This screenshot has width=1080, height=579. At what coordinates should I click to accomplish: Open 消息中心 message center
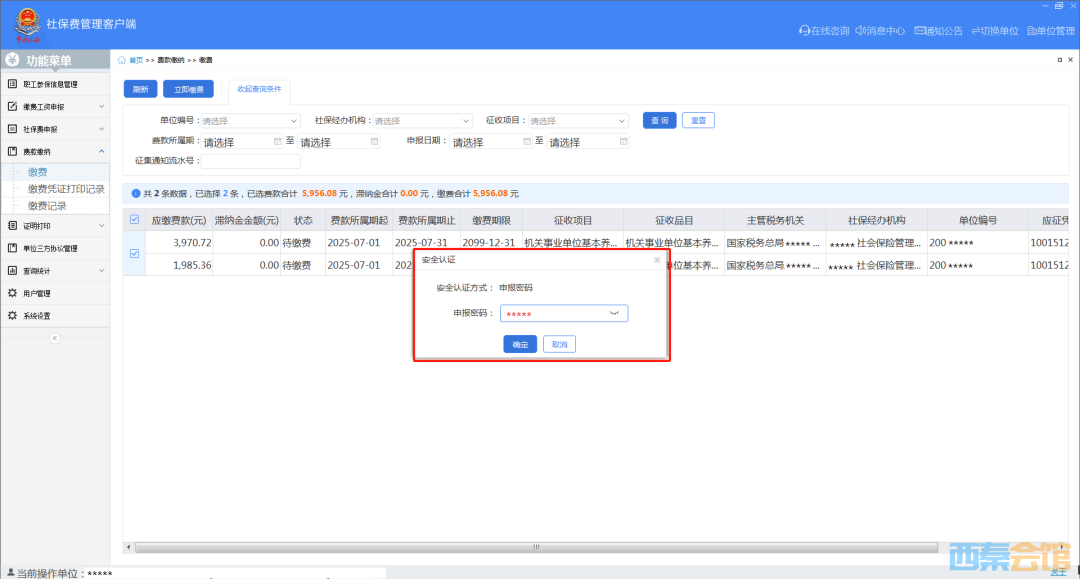pyautogui.click(x=881, y=31)
